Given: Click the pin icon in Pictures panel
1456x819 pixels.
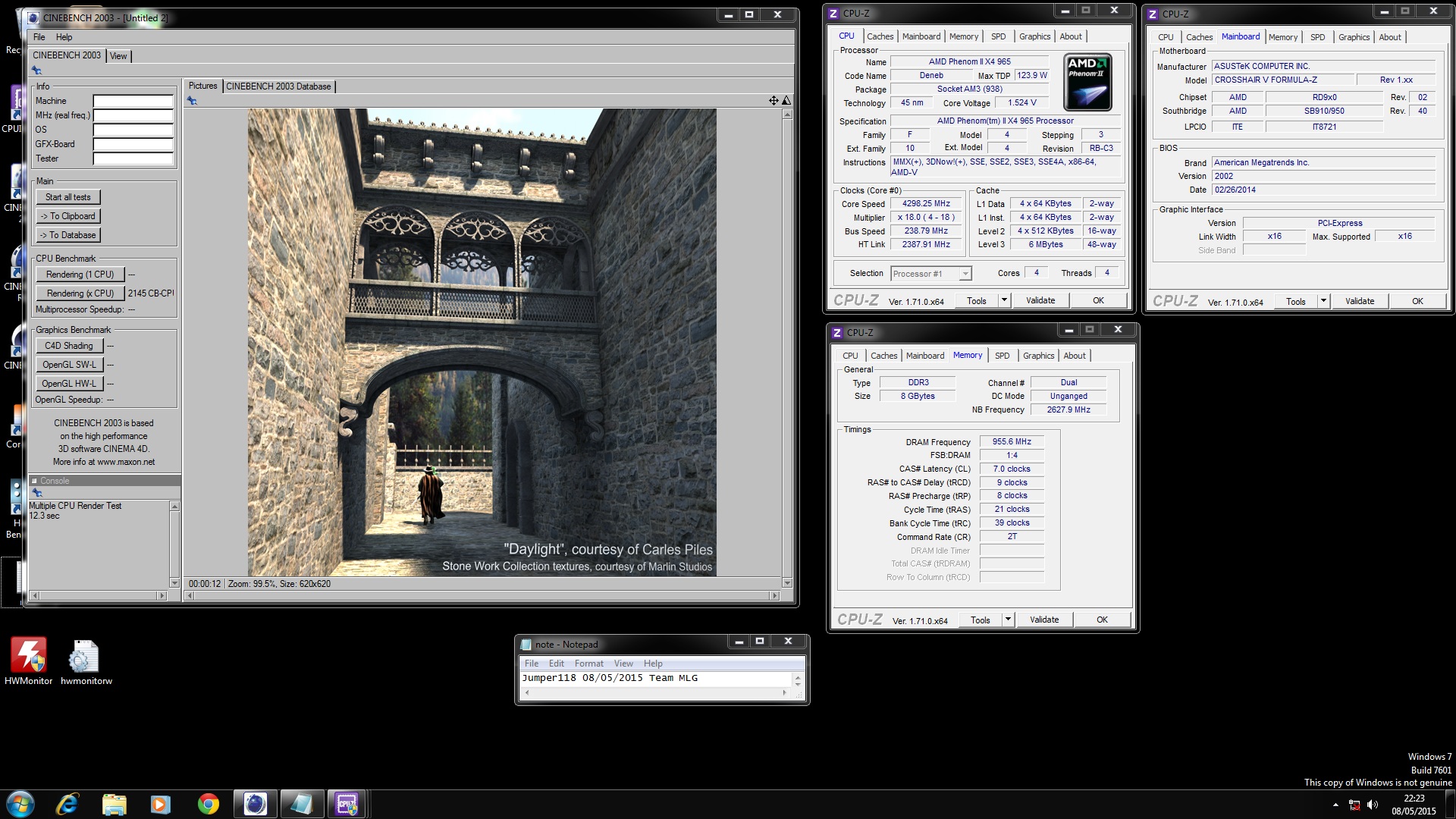Looking at the screenshot, I should 192,101.
